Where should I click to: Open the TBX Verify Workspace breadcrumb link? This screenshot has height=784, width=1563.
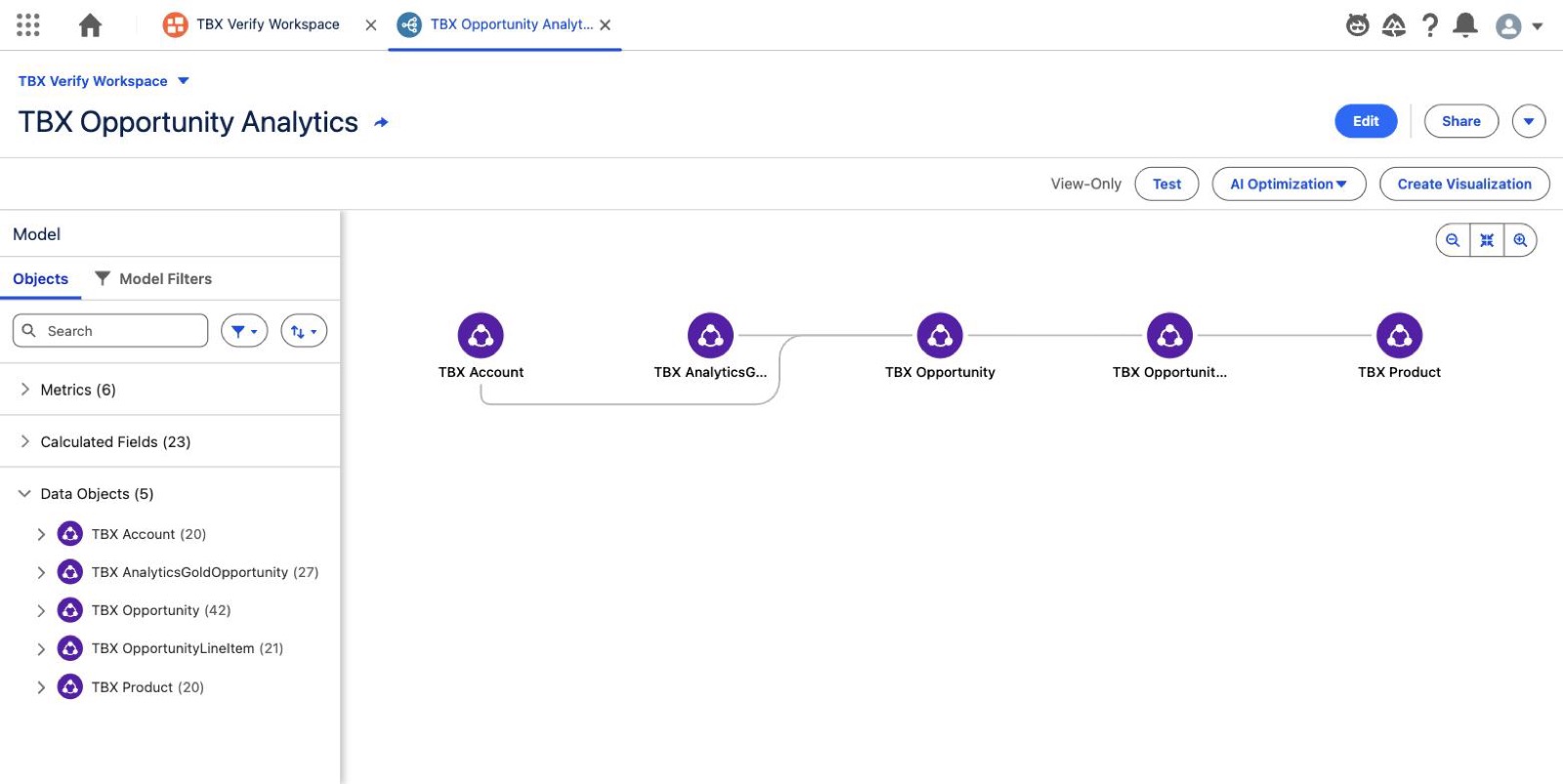(93, 81)
